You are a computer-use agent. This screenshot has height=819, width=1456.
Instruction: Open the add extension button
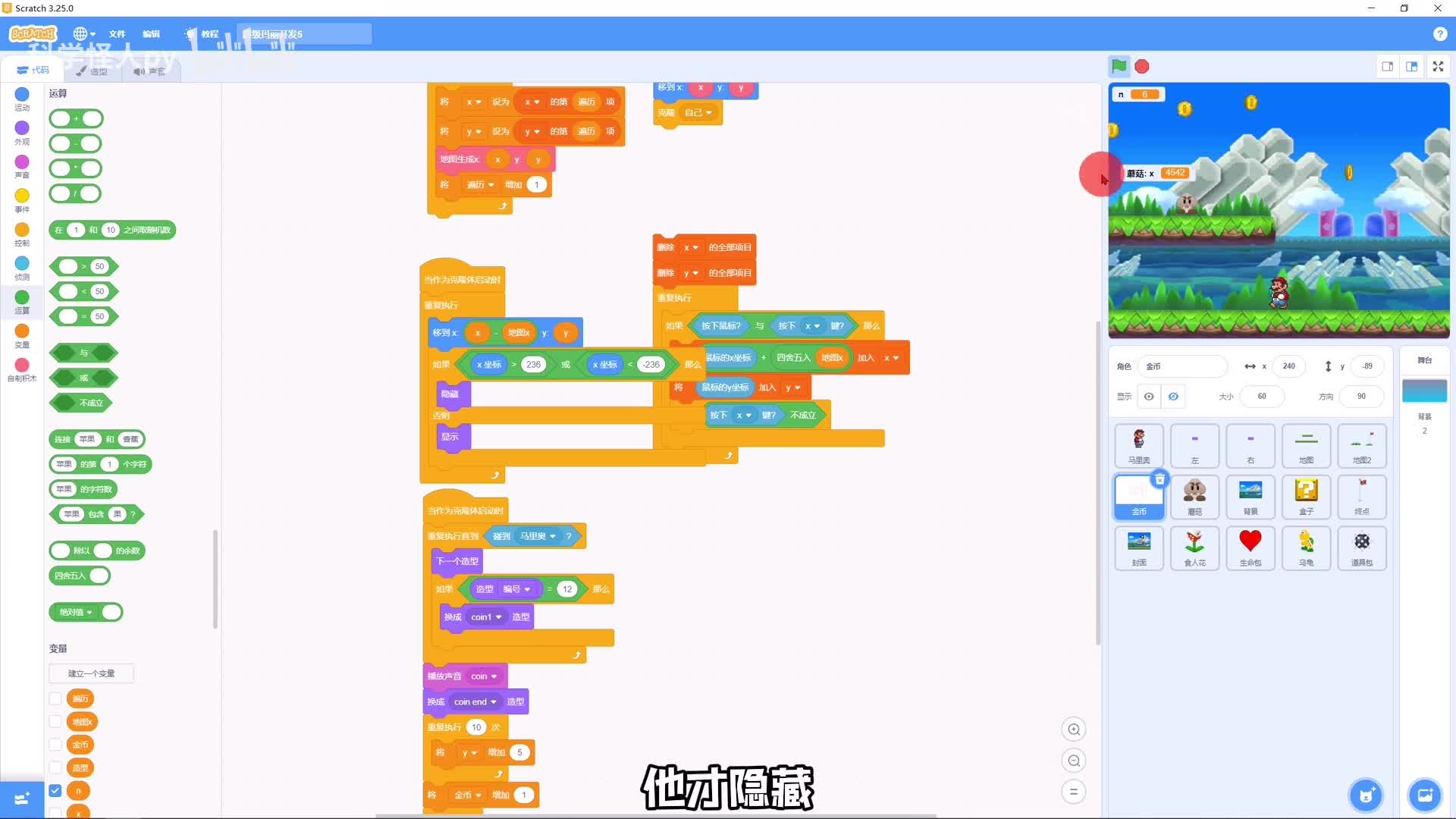[x=22, y=799]
